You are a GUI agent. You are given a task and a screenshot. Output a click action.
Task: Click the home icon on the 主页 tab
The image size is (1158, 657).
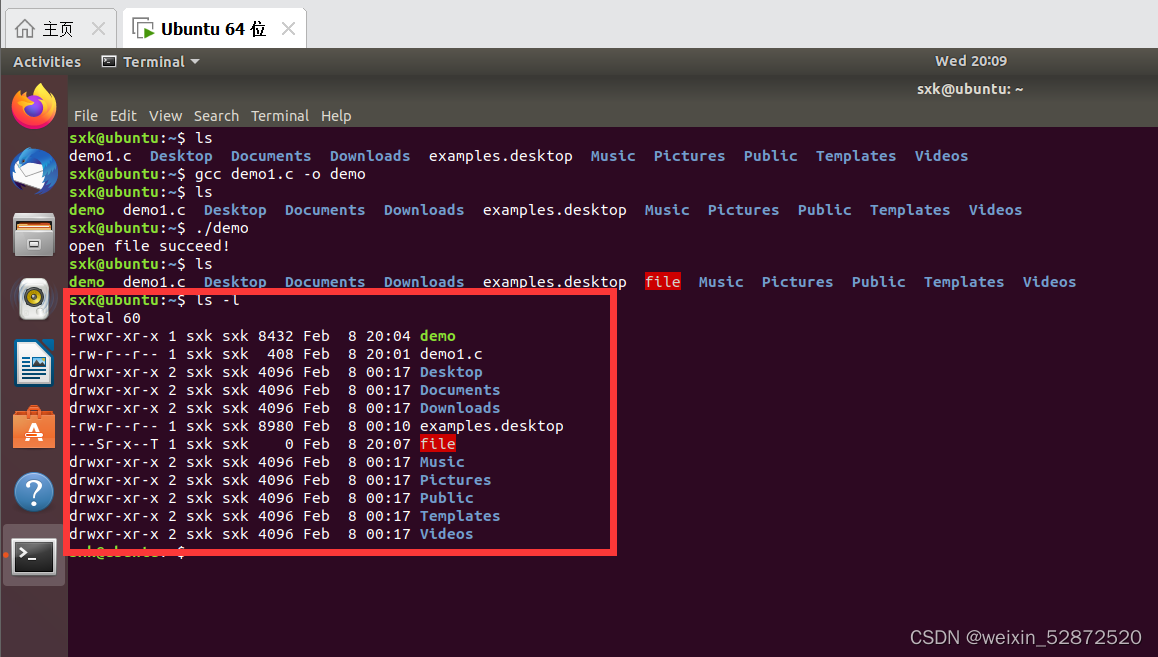24,29
